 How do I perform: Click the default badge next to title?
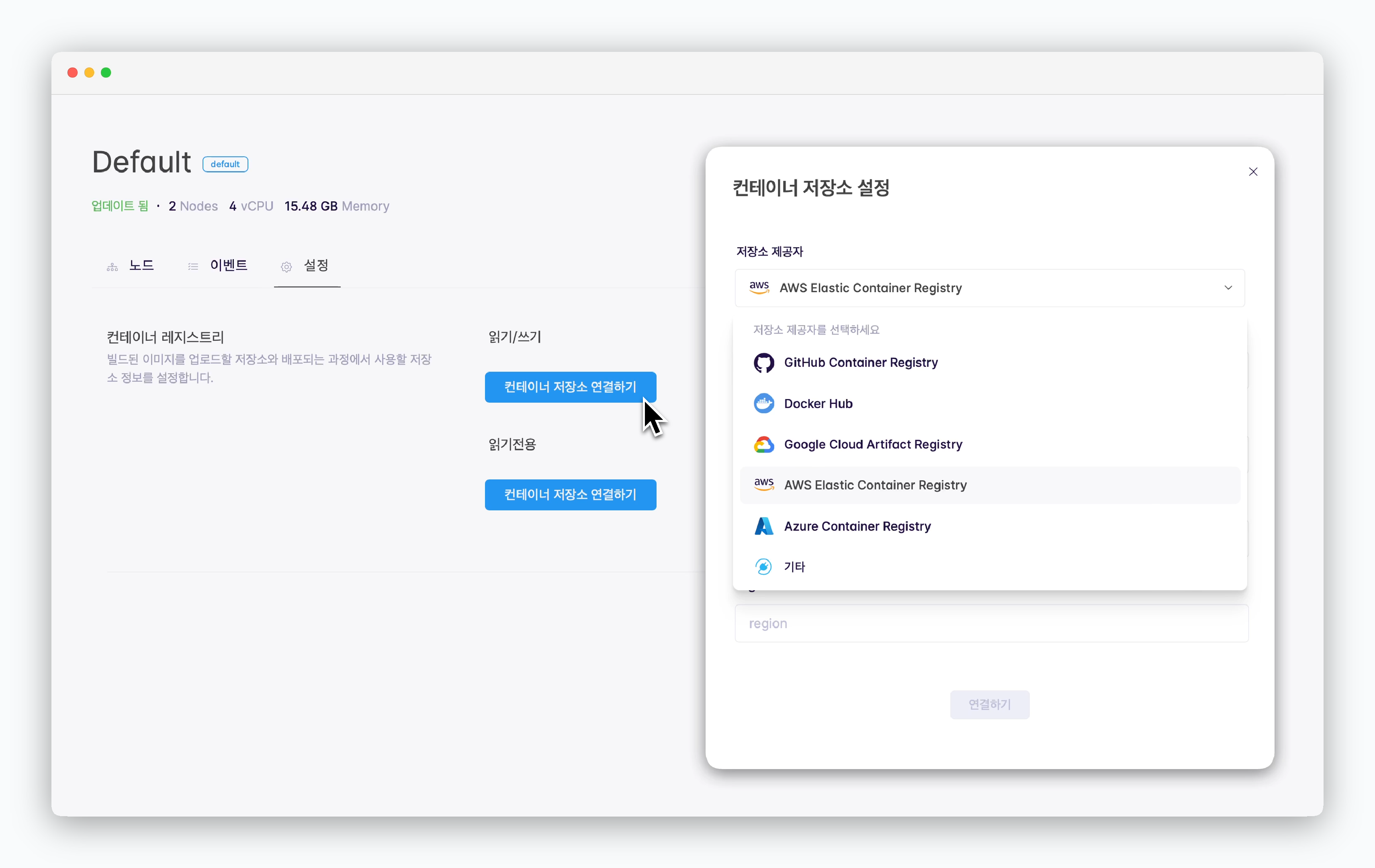coord(225,164)
